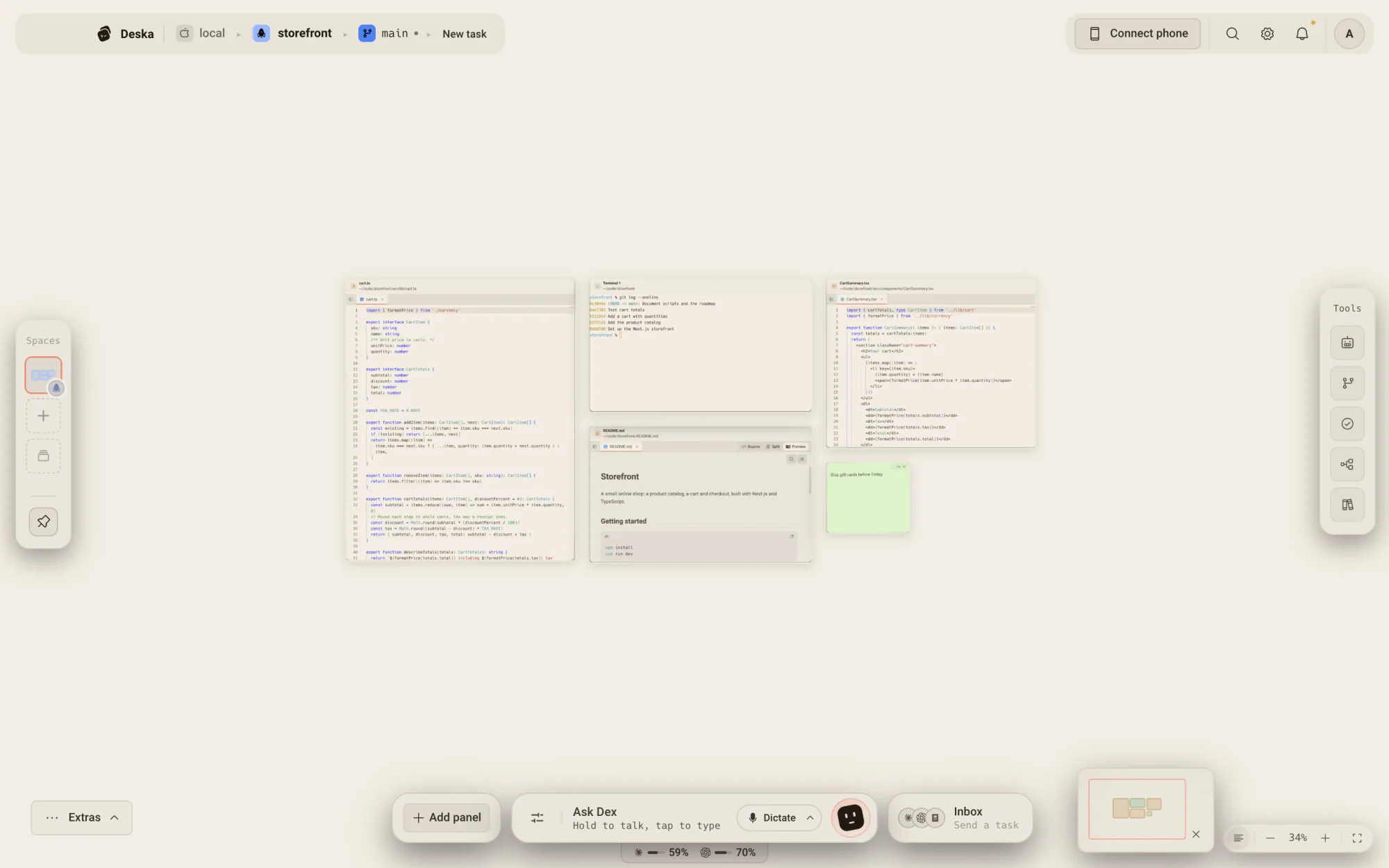Viewport: 1389px width, 868px height.
Task: Click the Ask Dex input area
Action: click(646, 818)
